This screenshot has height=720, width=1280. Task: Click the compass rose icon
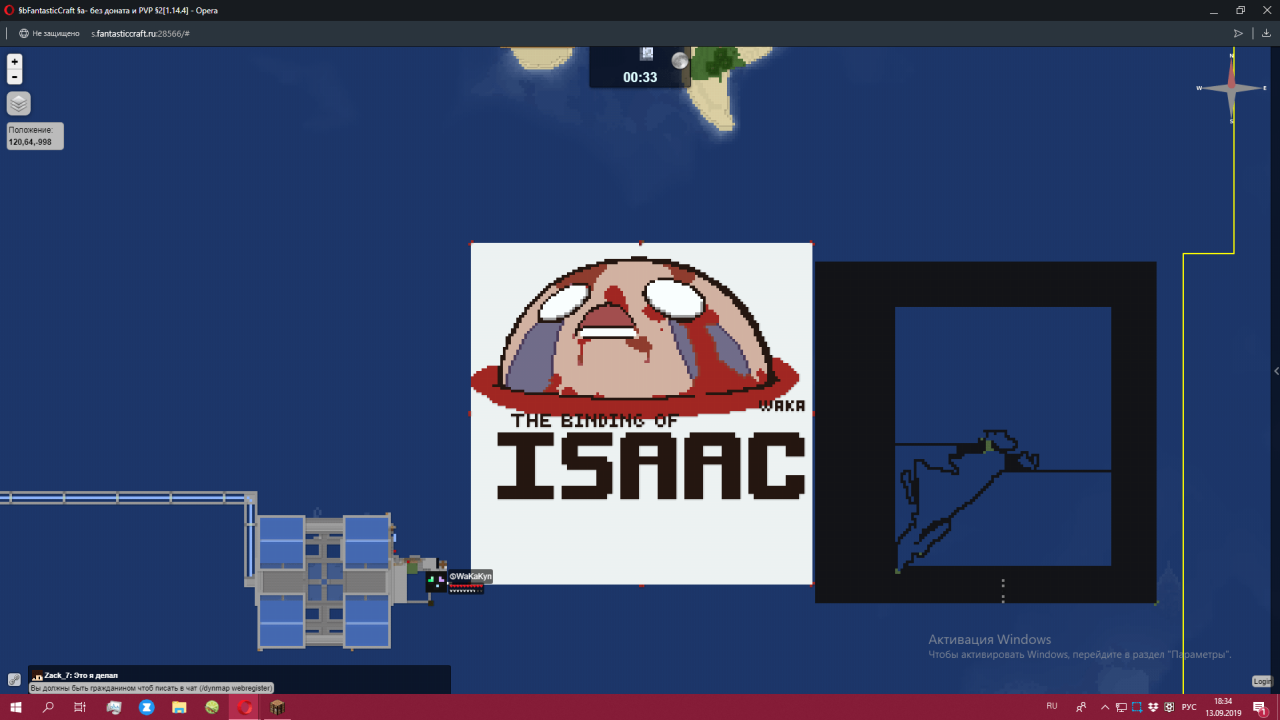tap(1231, 88)
